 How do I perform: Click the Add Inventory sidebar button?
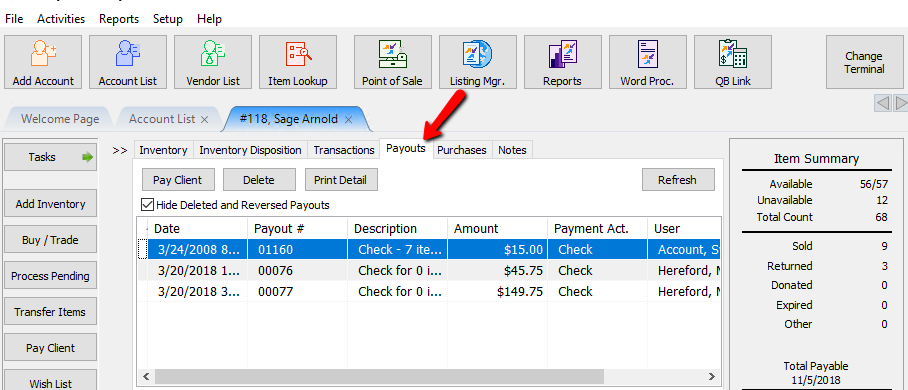pos(50,204)
